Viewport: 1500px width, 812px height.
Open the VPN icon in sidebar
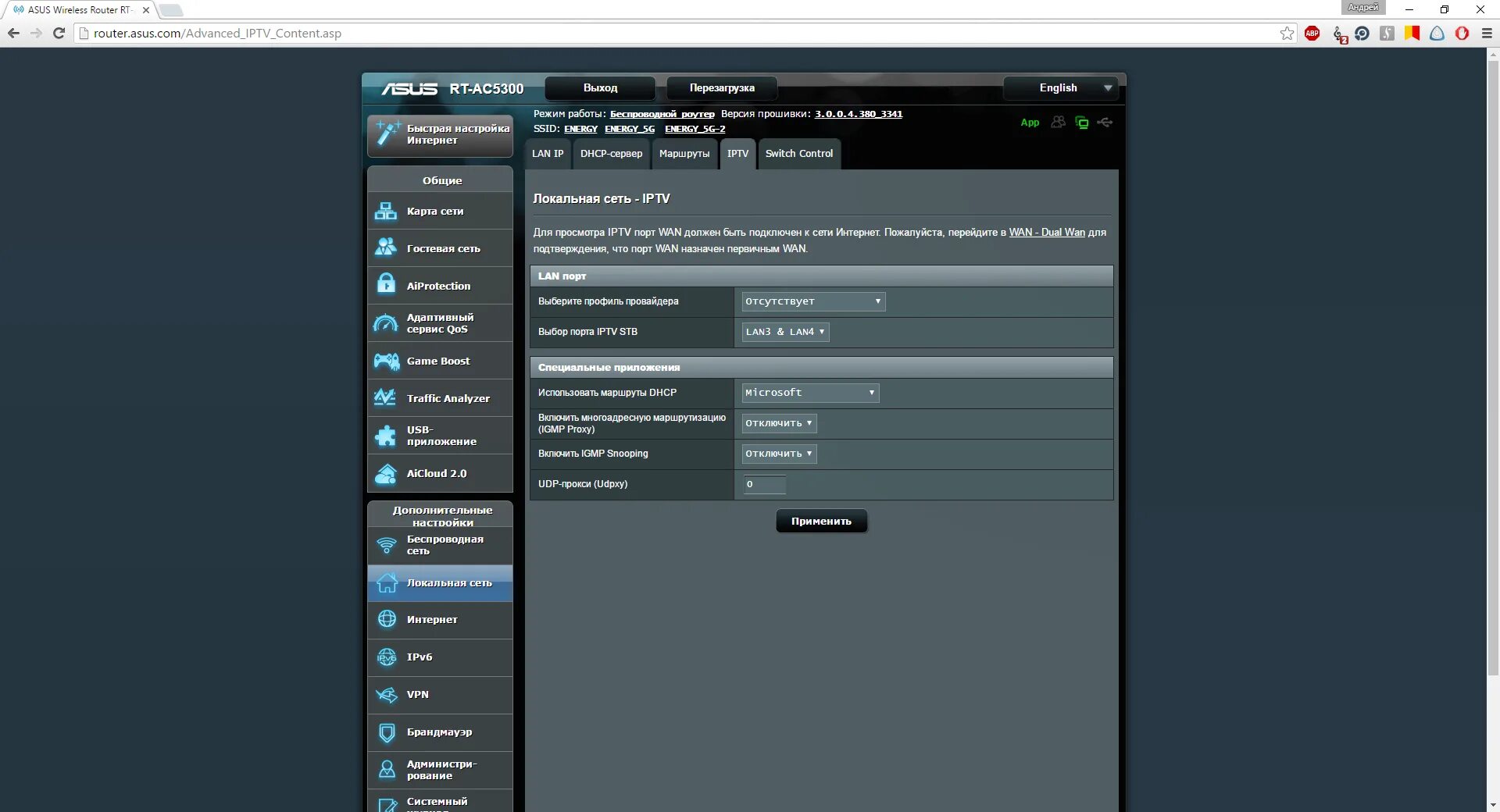[387, 694]
